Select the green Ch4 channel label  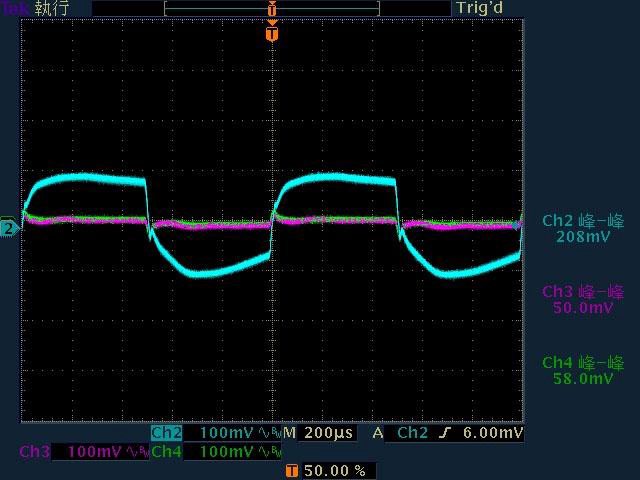(x=166, y=452)
